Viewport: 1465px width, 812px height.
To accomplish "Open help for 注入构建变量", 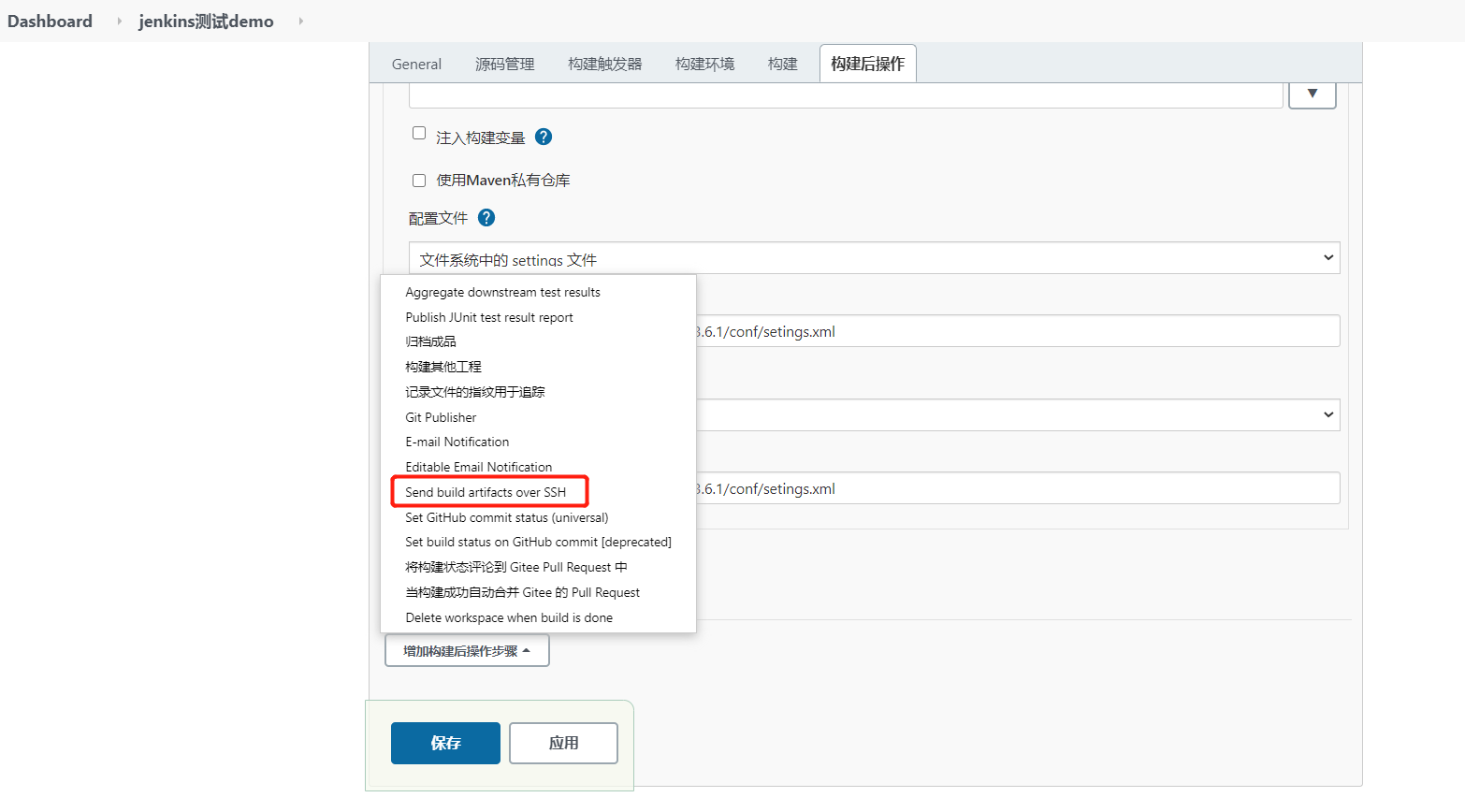I will 544,137.
